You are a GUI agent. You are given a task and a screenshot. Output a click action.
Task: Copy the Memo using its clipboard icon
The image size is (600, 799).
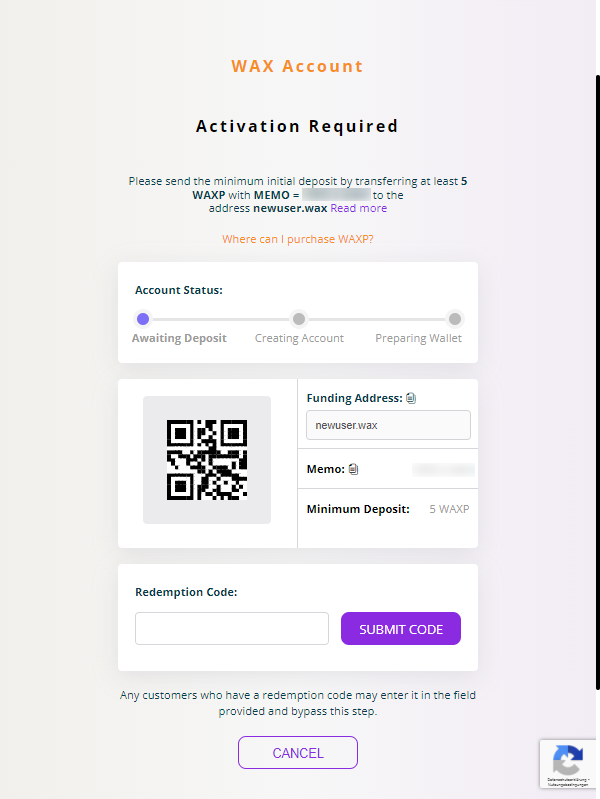pos(353,469)
